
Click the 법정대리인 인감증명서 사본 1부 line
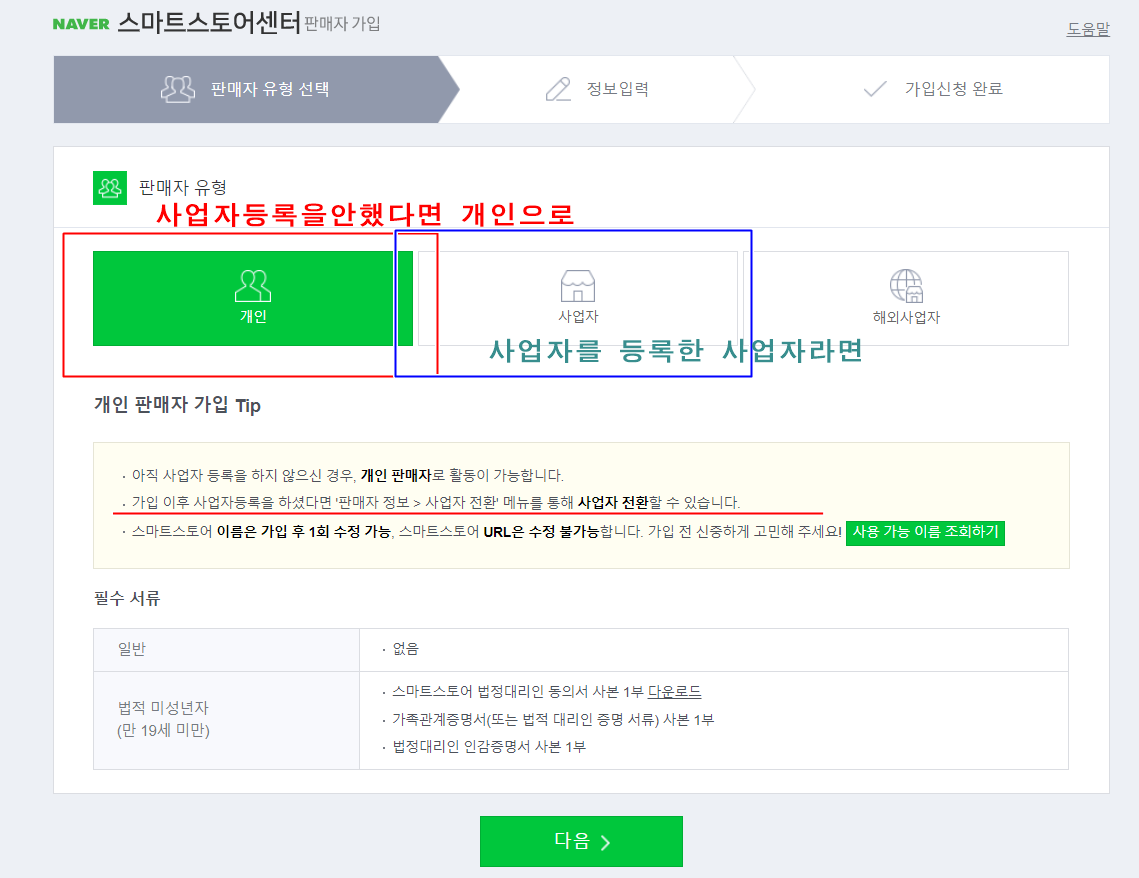point(489,747)
